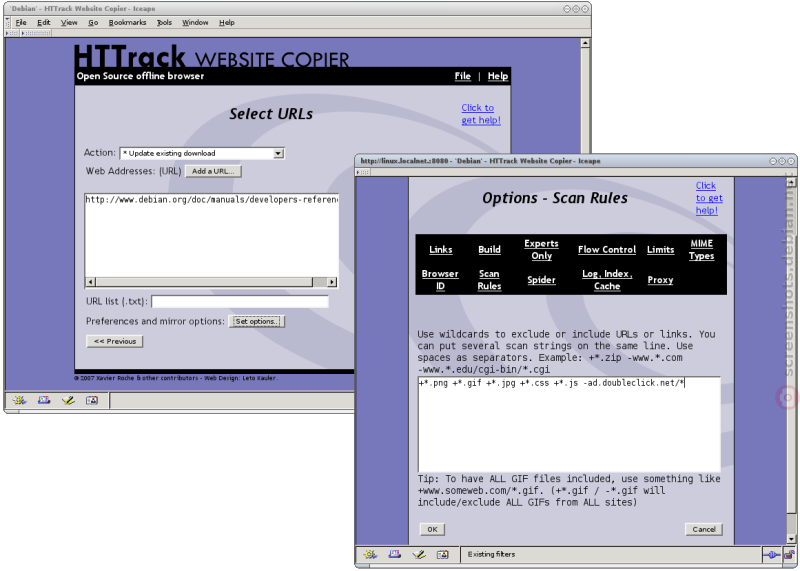
Task: Switch to the Scan Rules options tab
Action: [489, 280]
